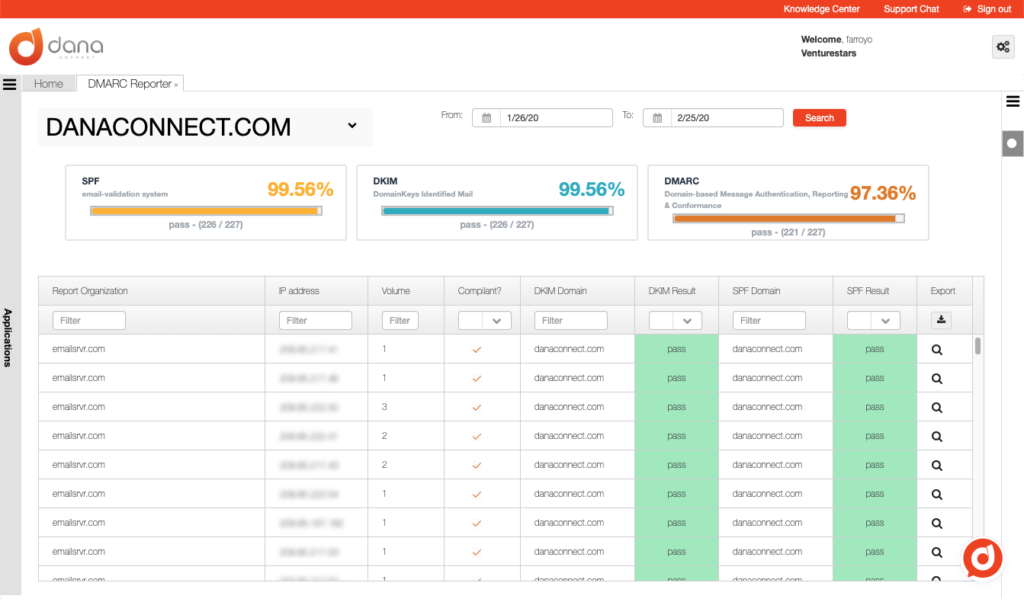Click the DMARC 97.36% progress bar
Viewport: 1024px width, 602px height.
tap(788, 219)
